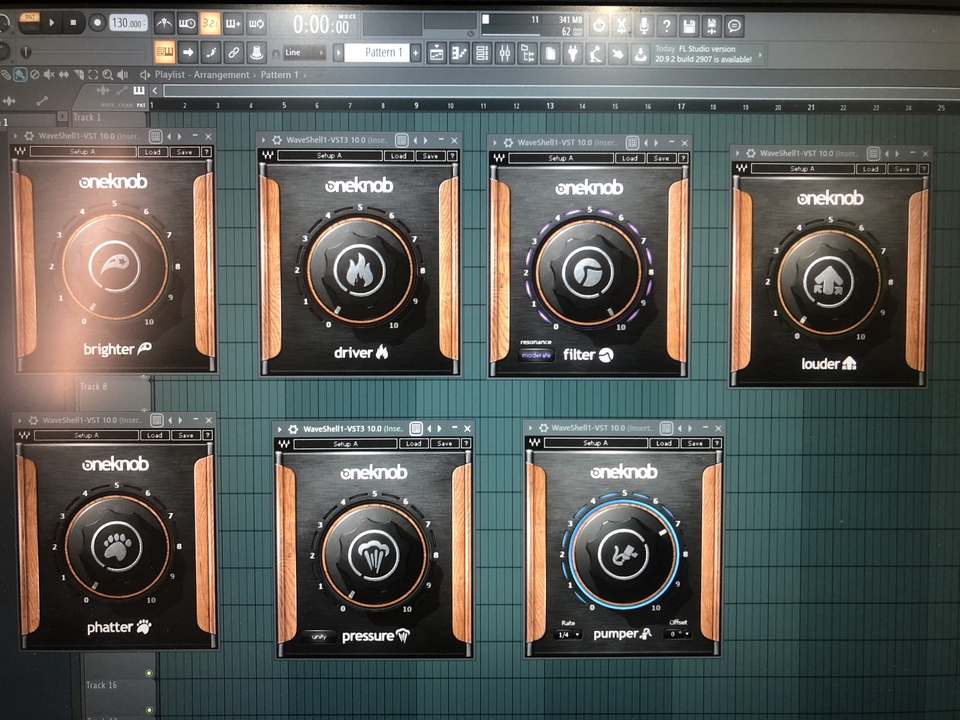Image resolution: width=960 pixels, height=720 pixels.
Task: Expand menu arrow of pumper plugin window
Action: click(531, 428)
